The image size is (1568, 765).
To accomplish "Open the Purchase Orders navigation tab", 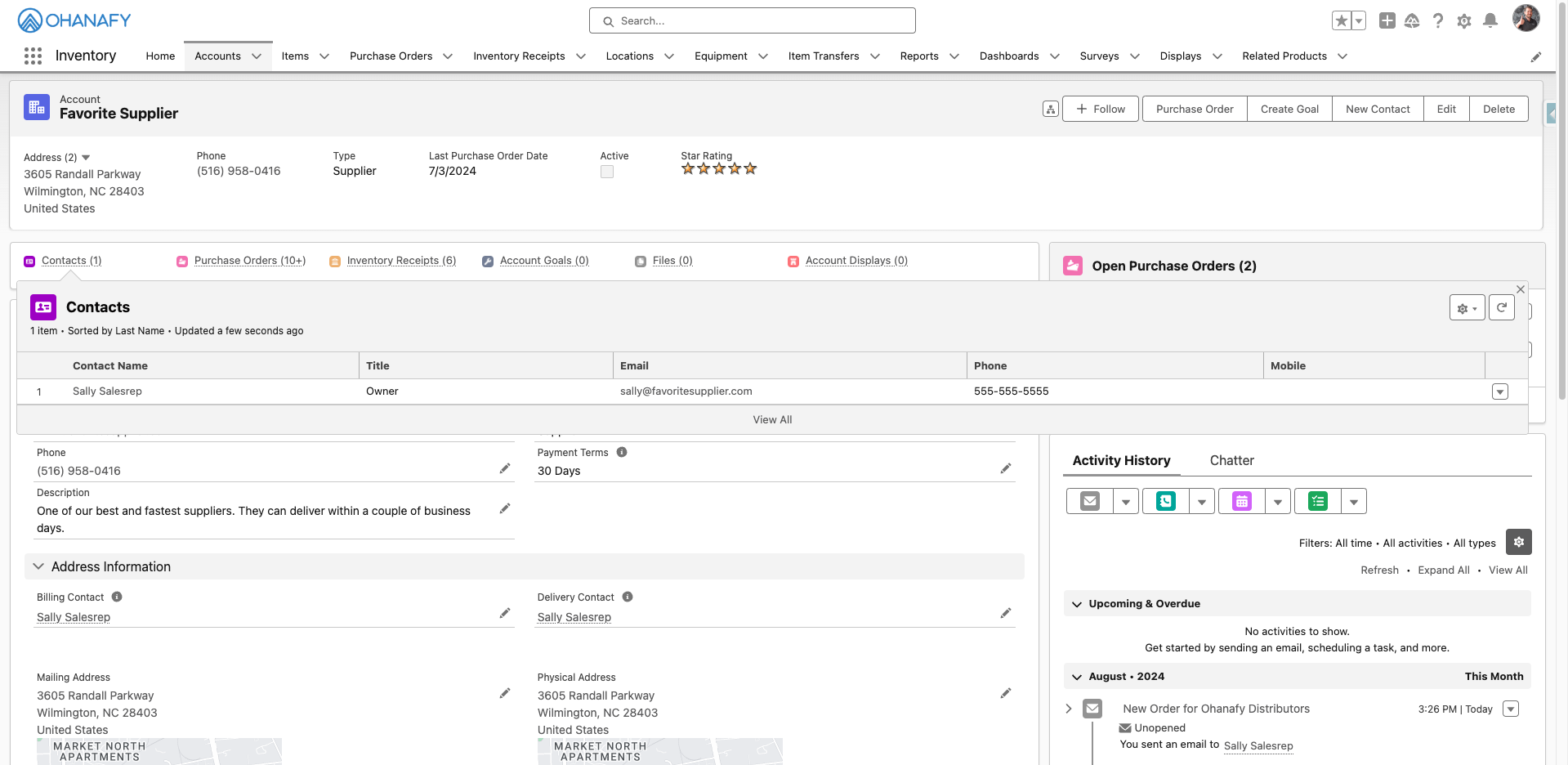I will tap(391, 56).
